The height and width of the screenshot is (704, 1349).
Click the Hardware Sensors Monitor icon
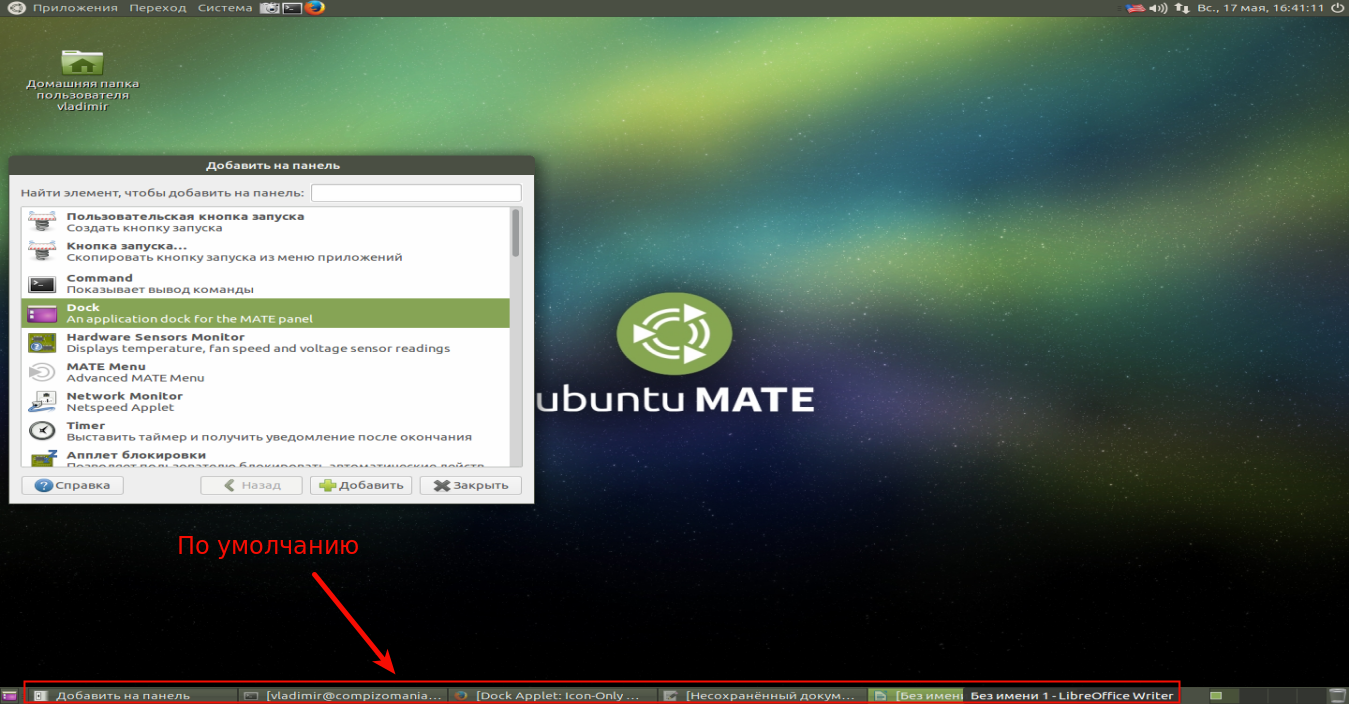click(42, 343)
